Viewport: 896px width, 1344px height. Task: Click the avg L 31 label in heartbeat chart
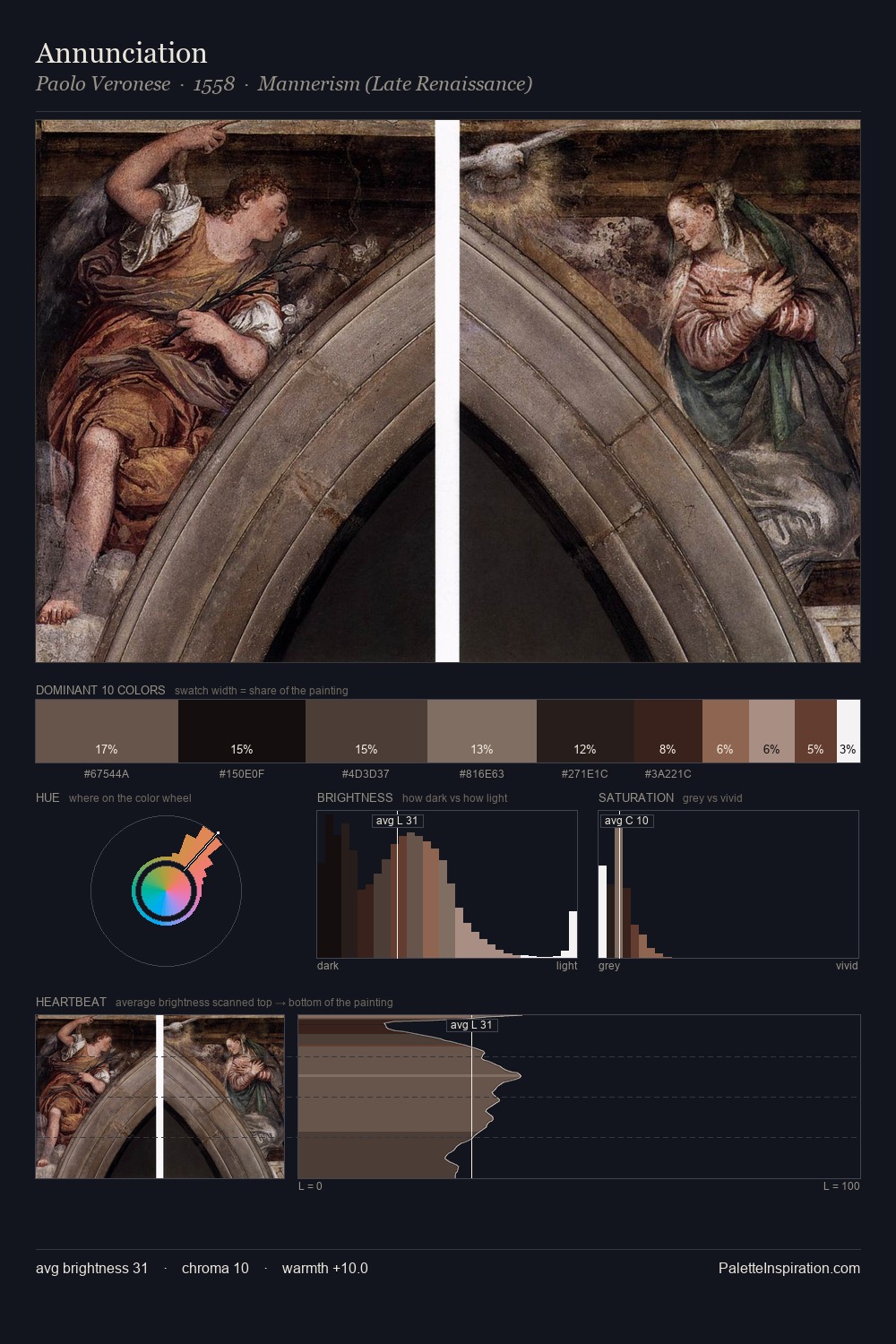(x=471, y=1025)
